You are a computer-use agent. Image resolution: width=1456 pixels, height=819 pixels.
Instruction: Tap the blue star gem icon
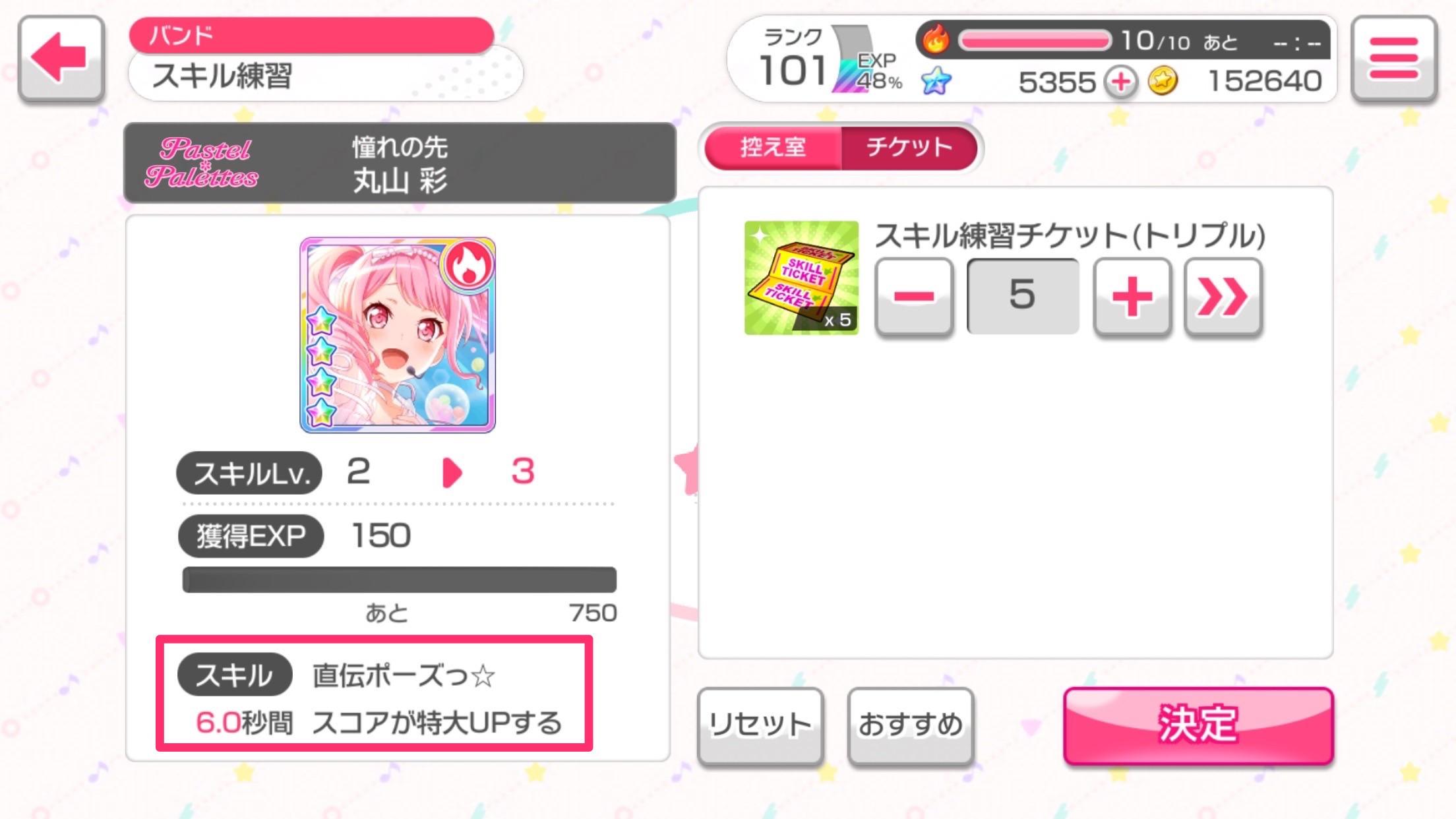(936, 82)
